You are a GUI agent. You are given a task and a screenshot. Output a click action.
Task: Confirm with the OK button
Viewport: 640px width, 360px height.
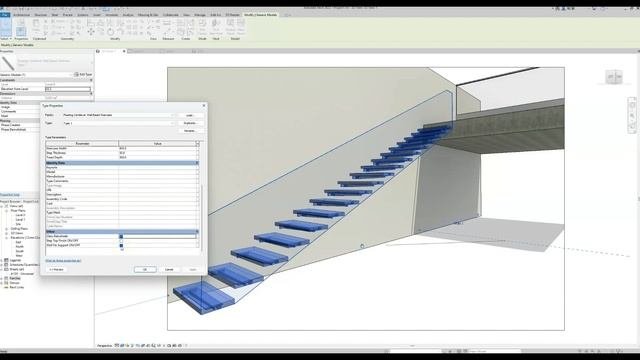point(145,269)
